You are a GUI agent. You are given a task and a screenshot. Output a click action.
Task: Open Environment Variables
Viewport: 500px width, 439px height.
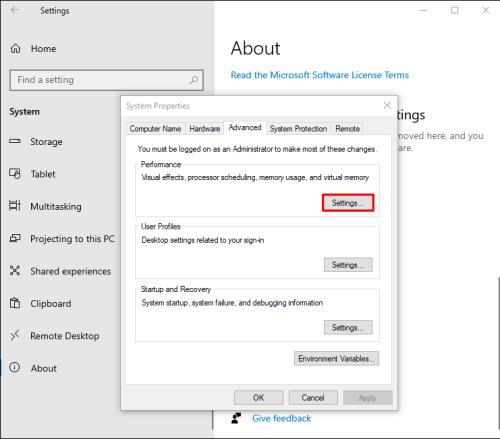tap(336, 359)
